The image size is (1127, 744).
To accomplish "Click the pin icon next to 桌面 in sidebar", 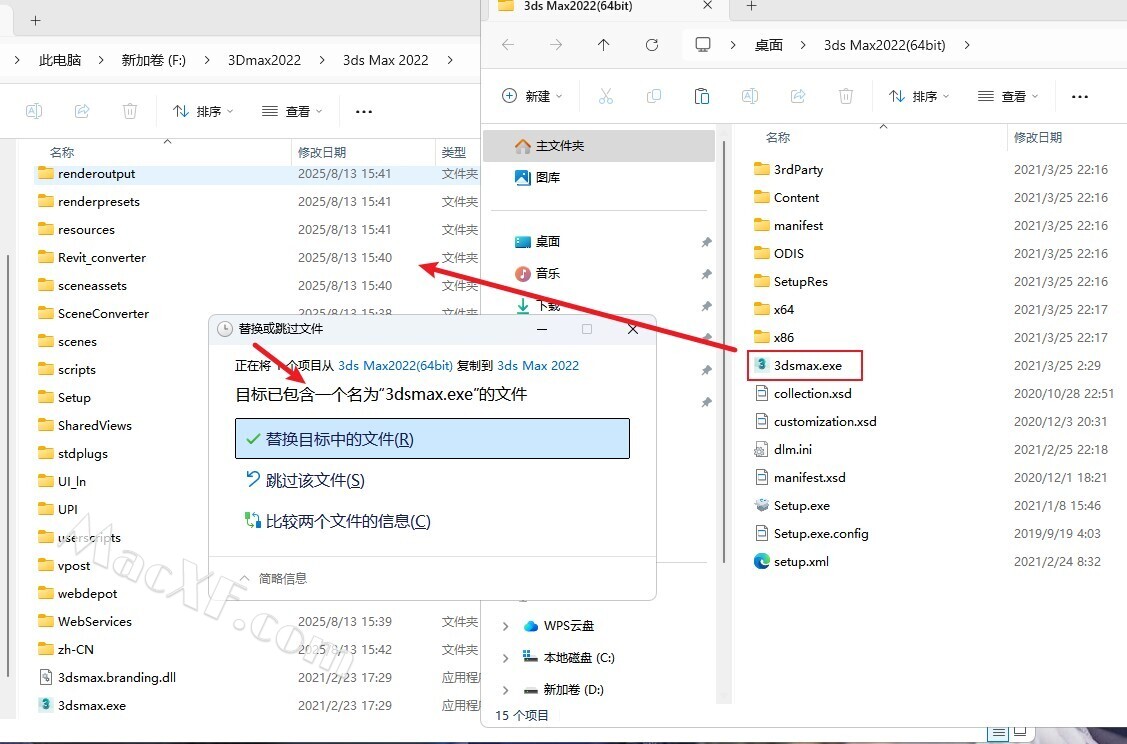I will [707, 242].
